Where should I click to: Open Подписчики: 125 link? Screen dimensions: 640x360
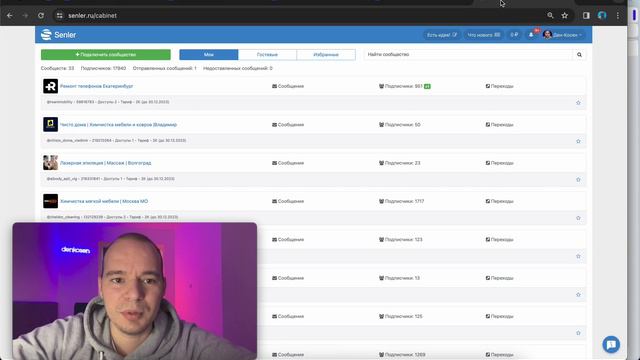pyautogui.click(x=401, y=316)
